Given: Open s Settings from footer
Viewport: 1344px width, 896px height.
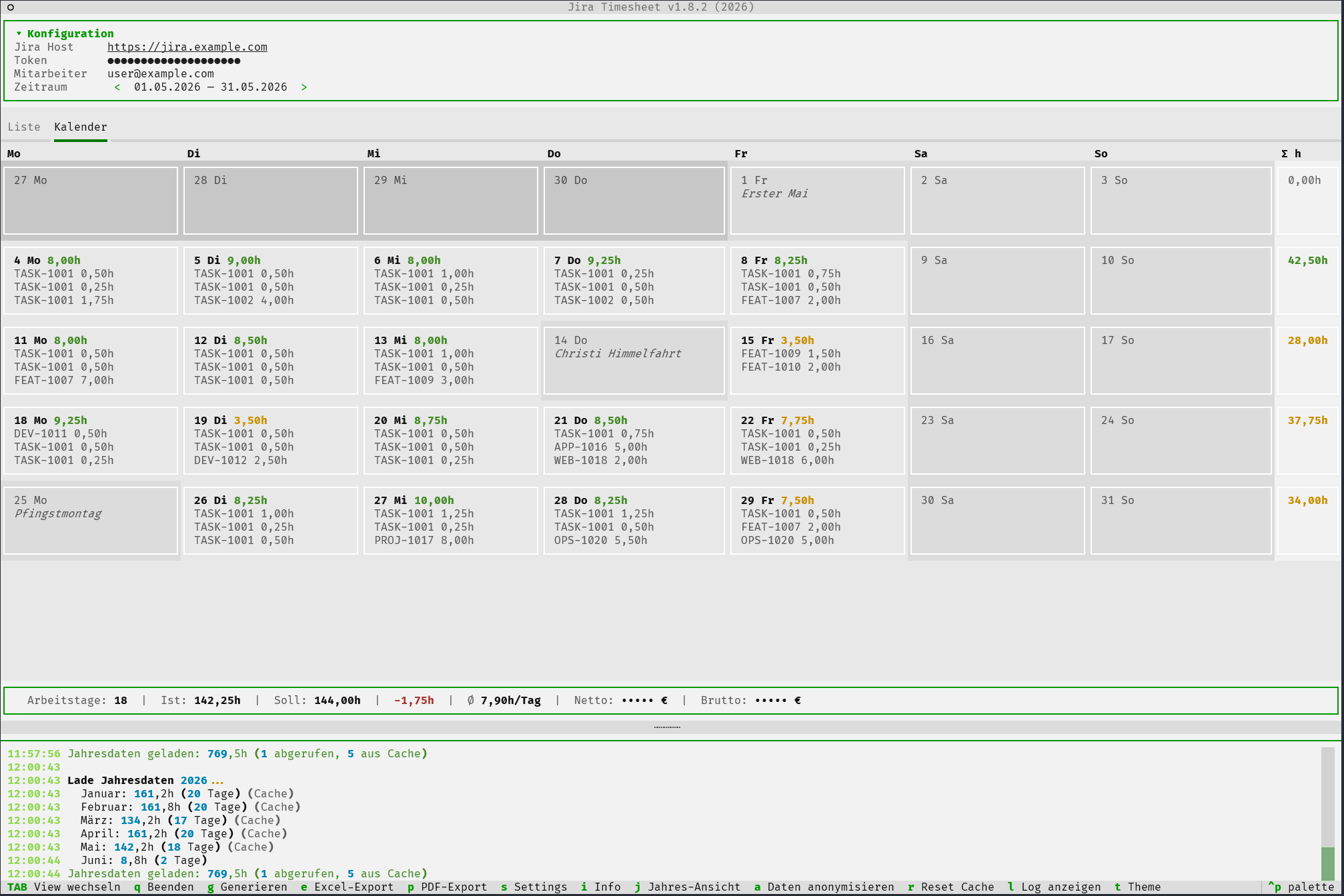Looking at the screenshot, I should click(x=534, y=887).
